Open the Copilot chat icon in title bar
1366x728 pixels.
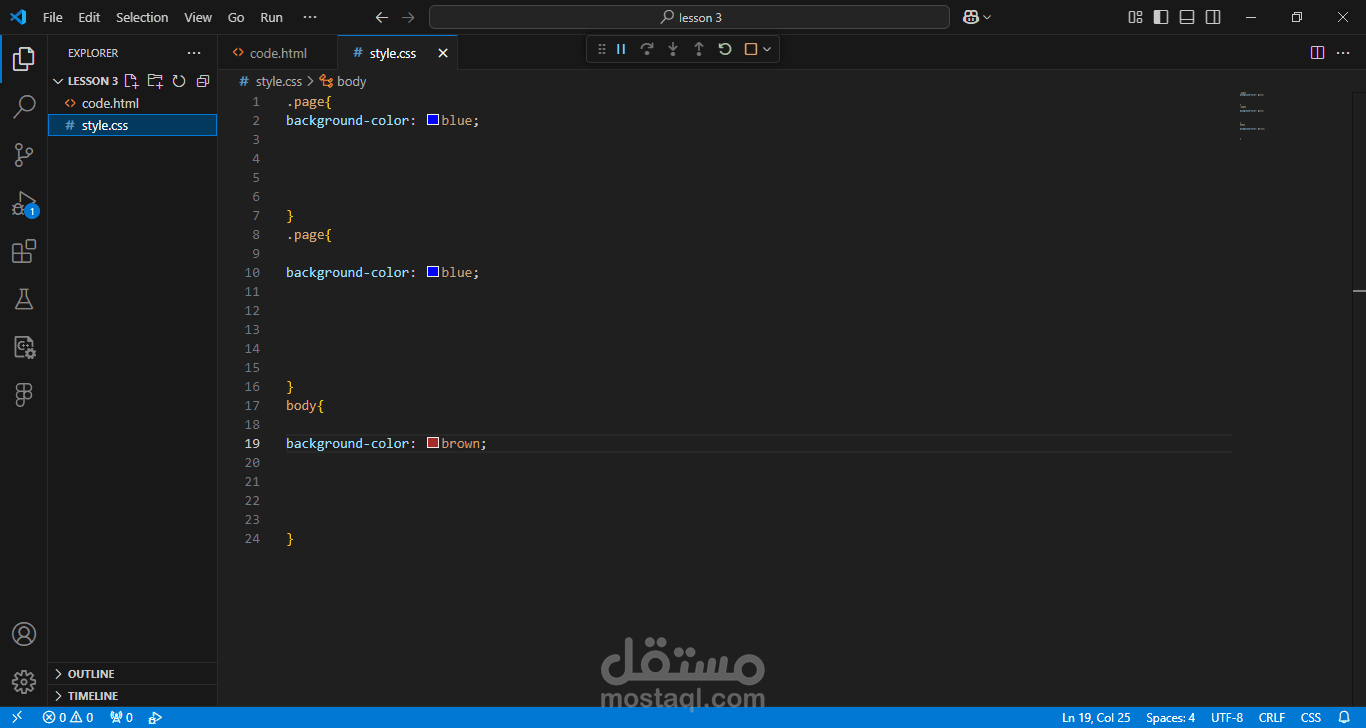(x=970, y=17)
